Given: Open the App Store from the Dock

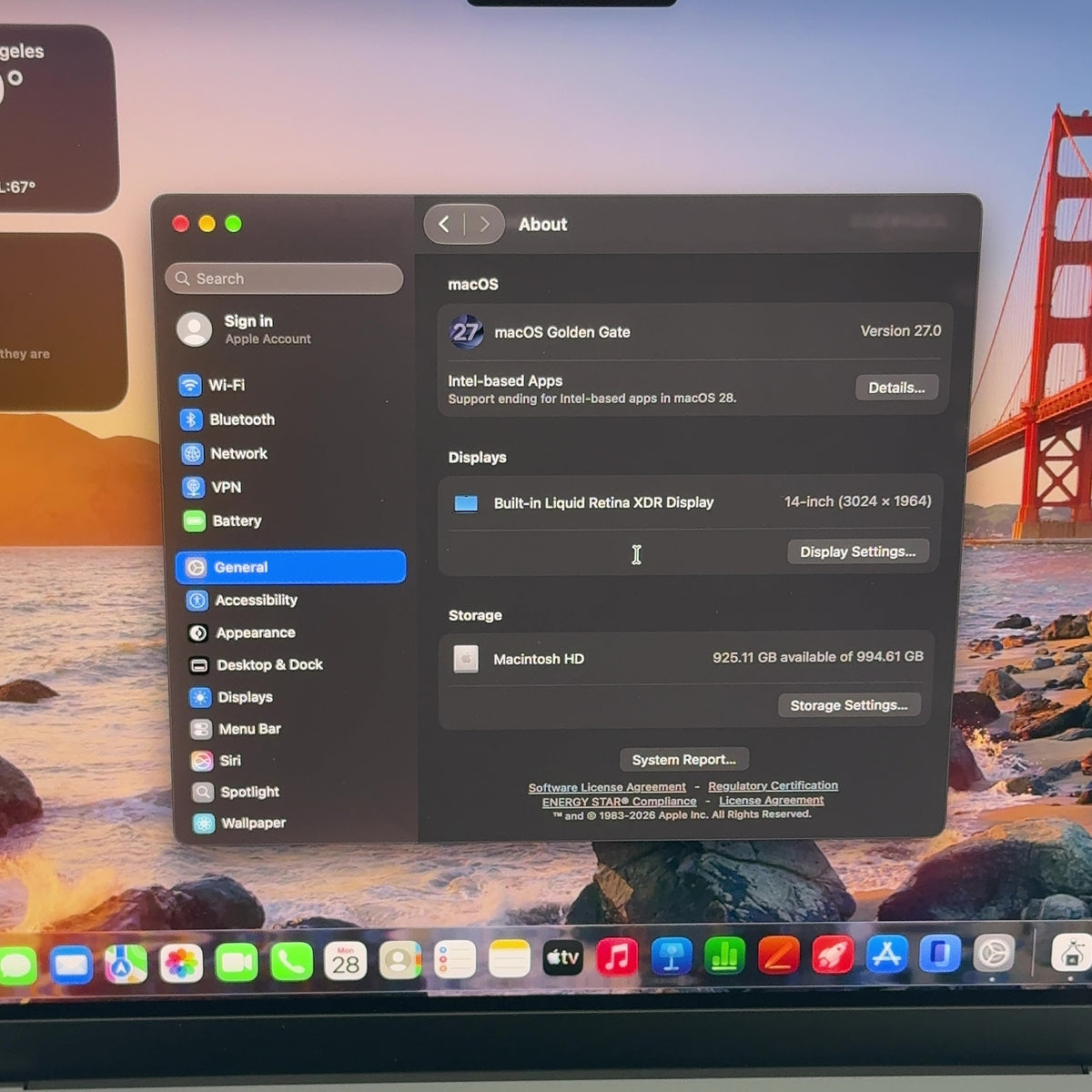Looking at the screenshot, I should 886,955.
